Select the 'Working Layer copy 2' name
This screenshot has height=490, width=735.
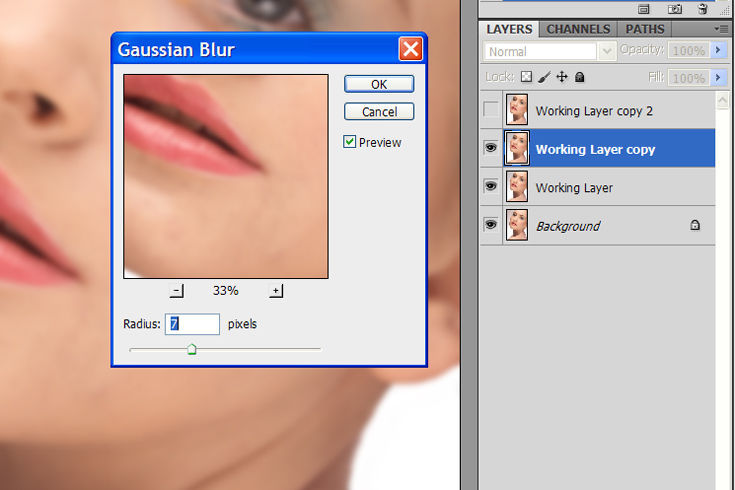pos(594,111)
